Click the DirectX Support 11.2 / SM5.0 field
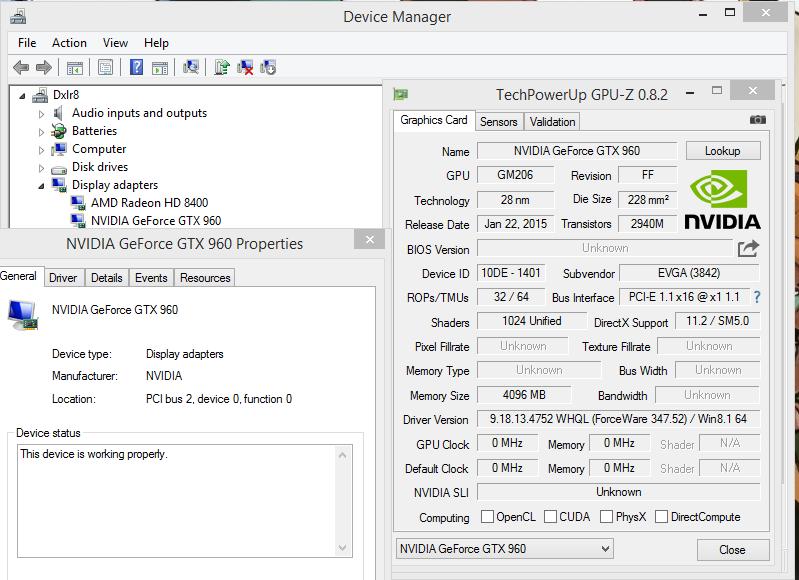Screen dimensions: 799x580 point(717,321)
